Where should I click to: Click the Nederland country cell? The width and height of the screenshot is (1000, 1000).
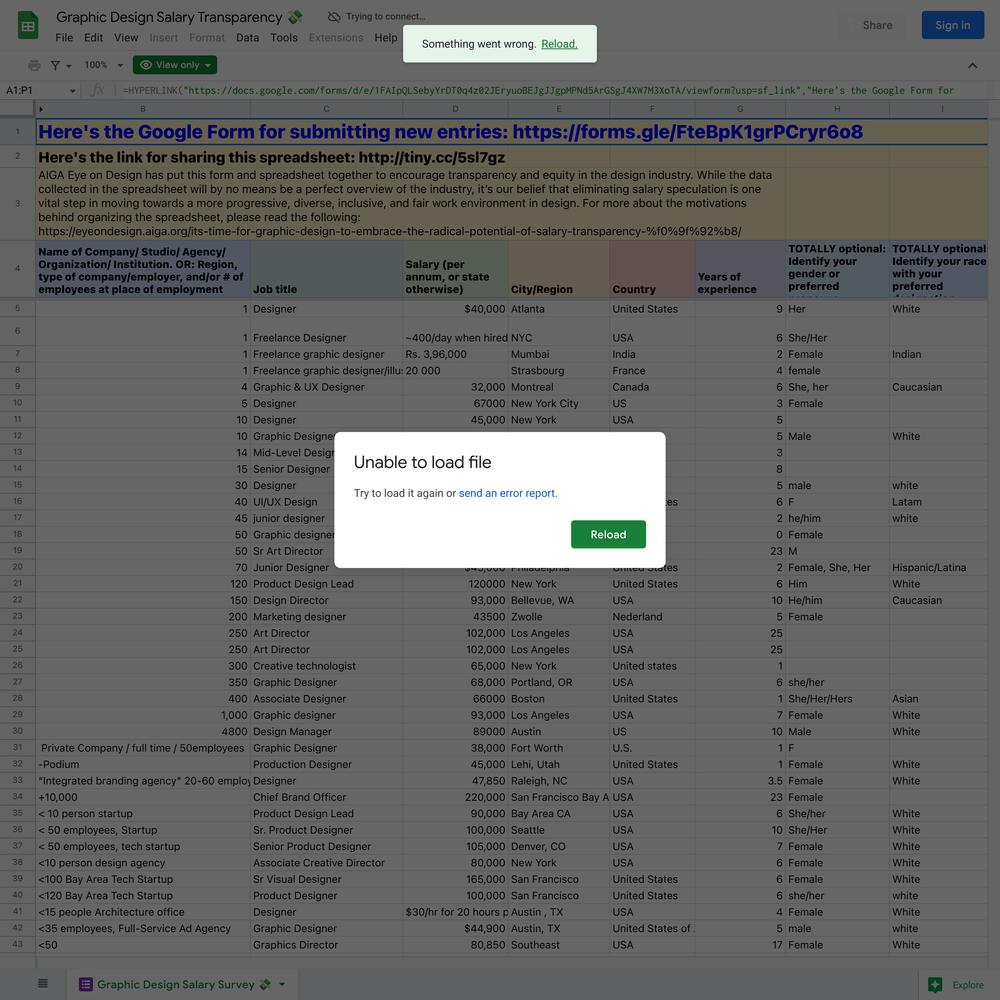[652, 617]
